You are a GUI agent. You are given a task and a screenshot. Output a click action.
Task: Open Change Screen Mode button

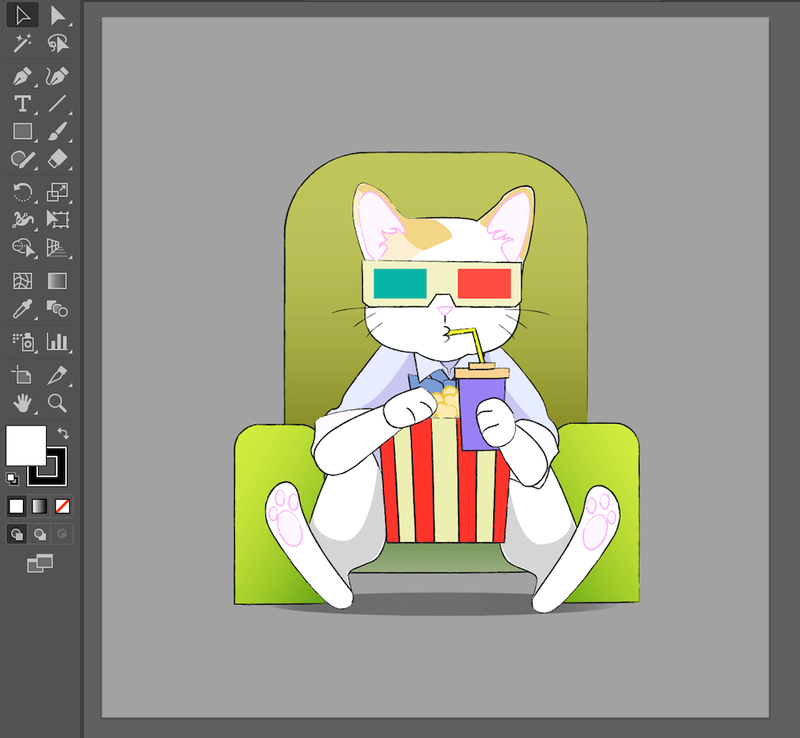pyautogui.click(x=40, y=564)
